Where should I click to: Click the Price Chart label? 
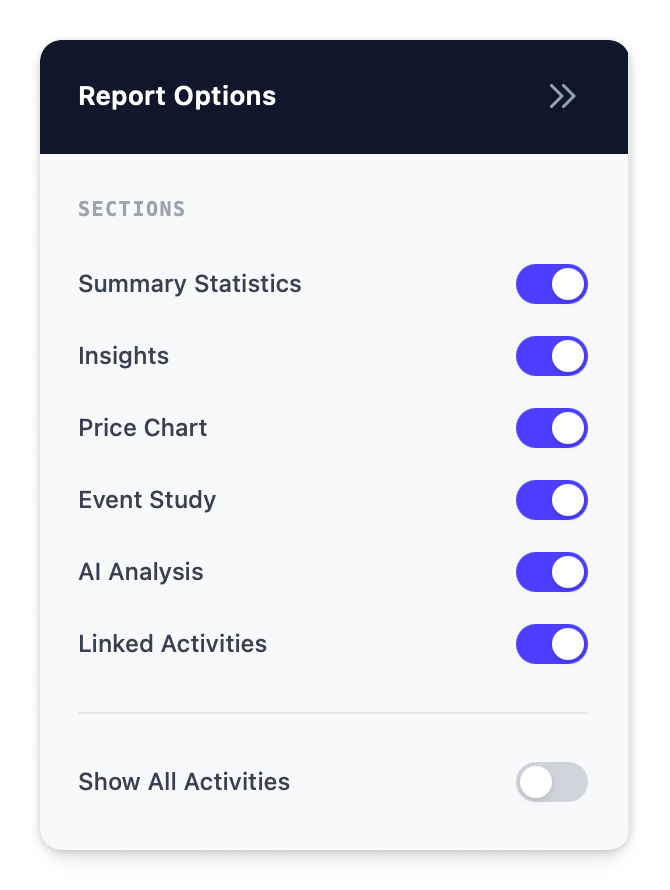click(143, 428)
